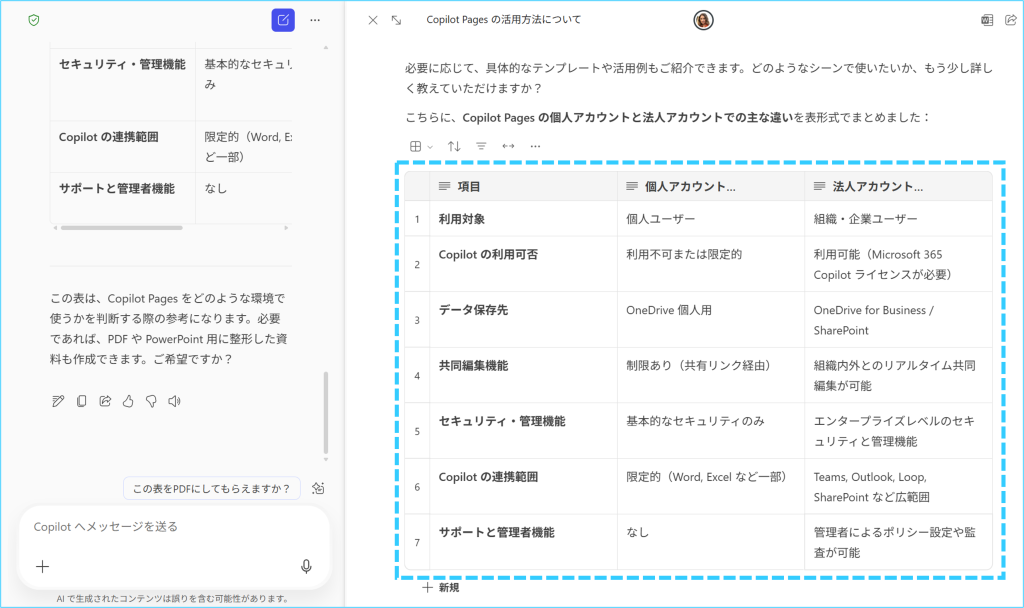Image resolution: width=1024 pixels, height=608 pixels.
Task: Click the 個人ユーザー cell
Action: coord(711,219)
